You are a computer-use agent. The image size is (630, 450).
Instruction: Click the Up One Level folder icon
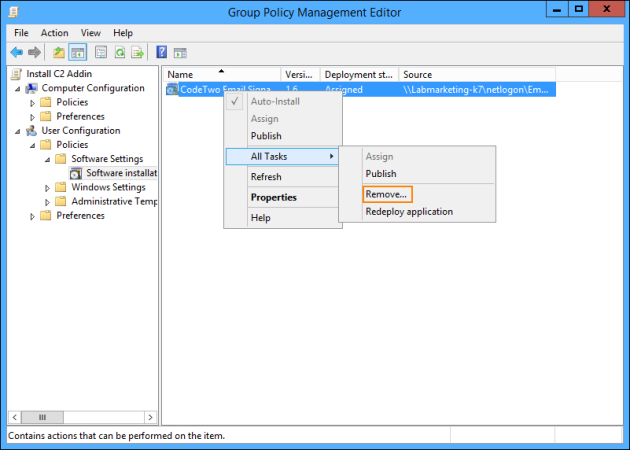pos(59,52)
